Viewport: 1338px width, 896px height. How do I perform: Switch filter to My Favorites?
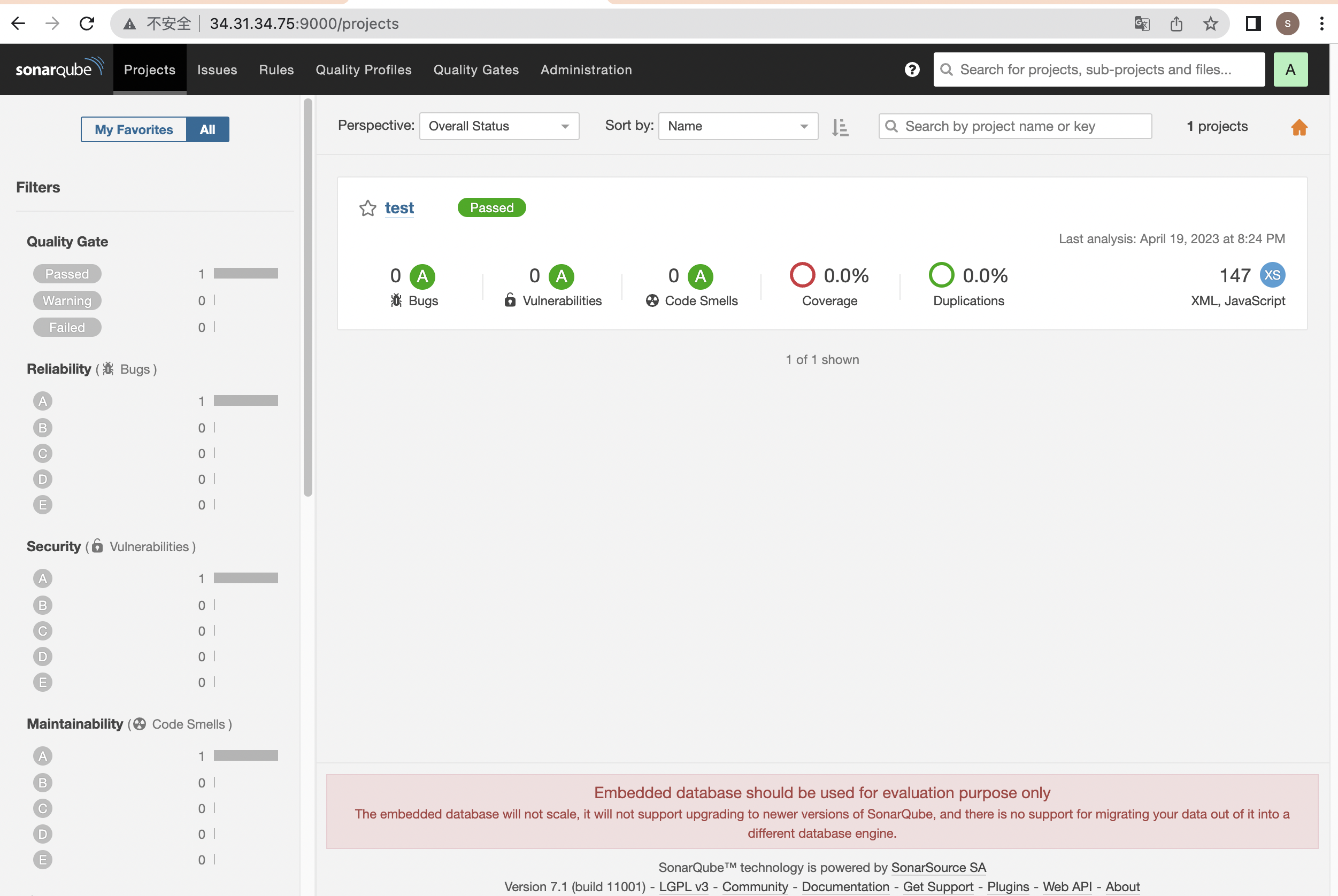(133, 129)
